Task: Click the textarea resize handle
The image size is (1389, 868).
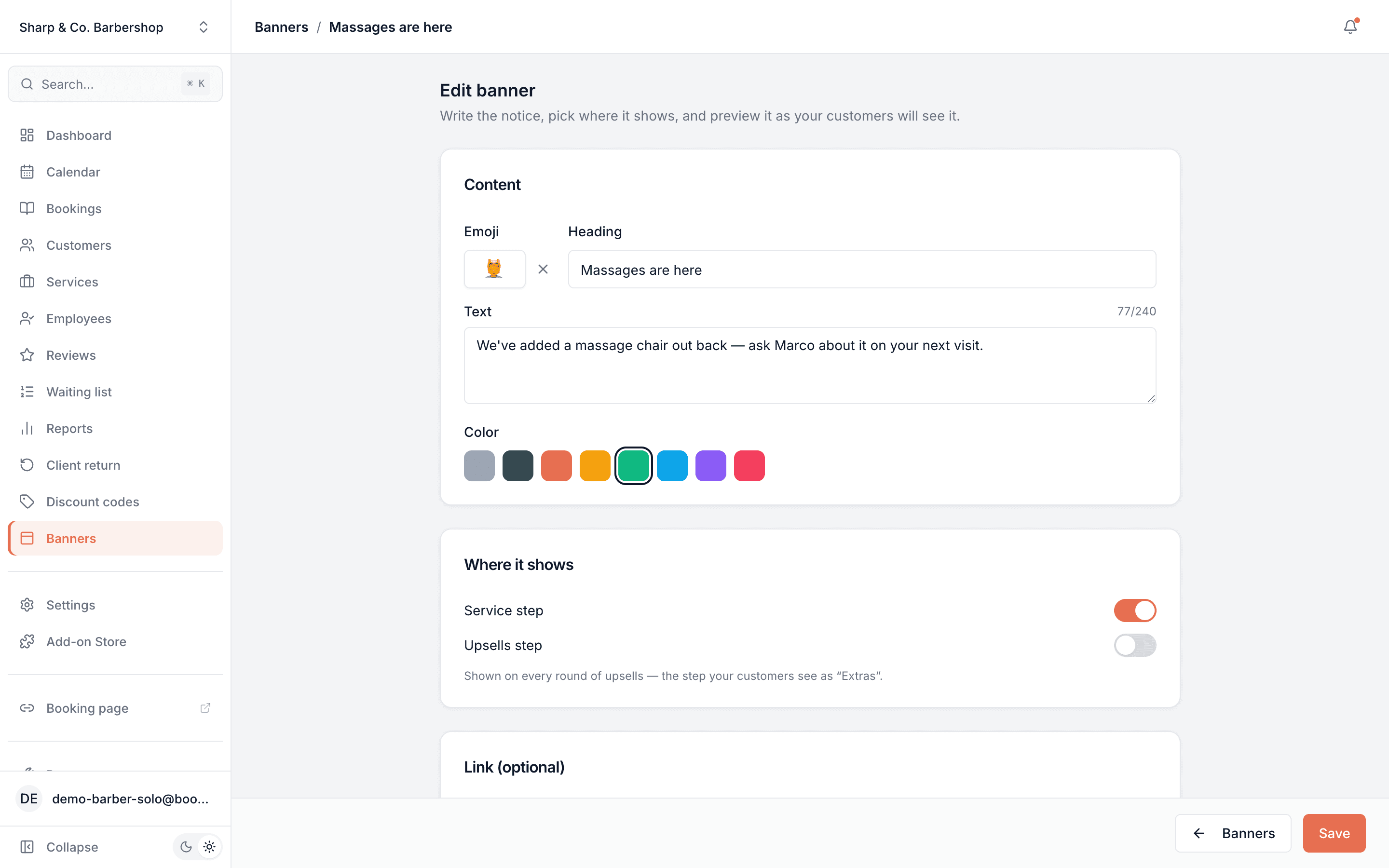Action: coord(1151,398)
